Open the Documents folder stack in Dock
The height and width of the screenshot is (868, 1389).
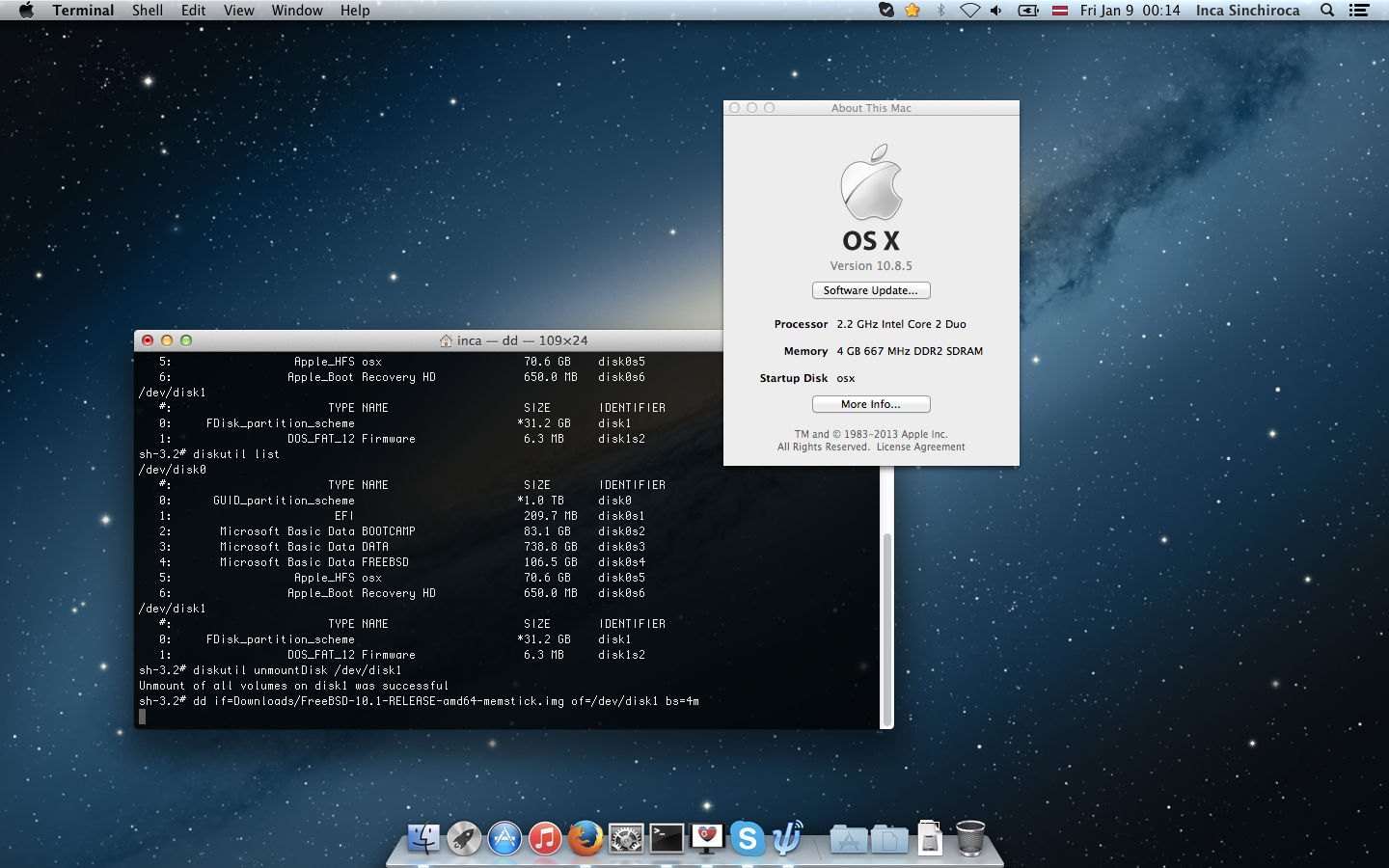point(889,839)
